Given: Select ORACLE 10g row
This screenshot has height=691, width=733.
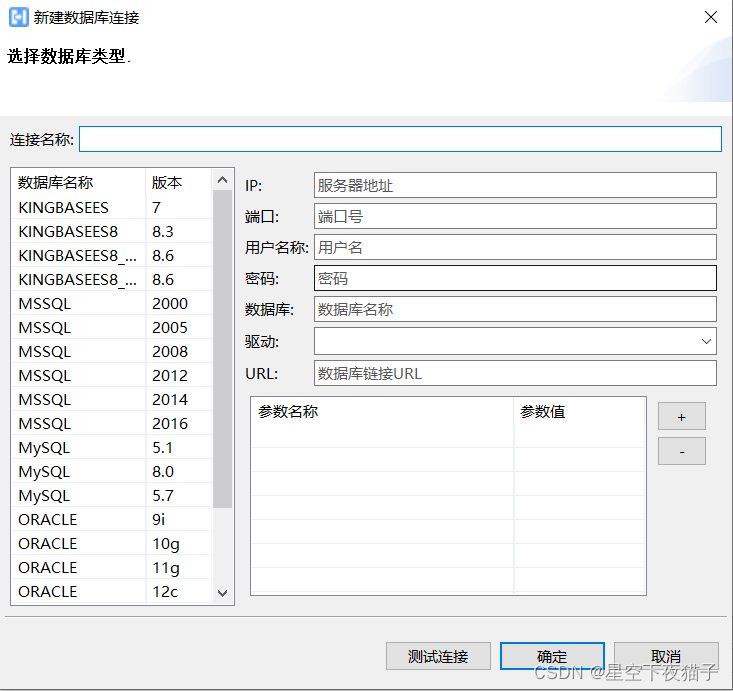Looking at the screenshot, I should (x=112, y=543).
